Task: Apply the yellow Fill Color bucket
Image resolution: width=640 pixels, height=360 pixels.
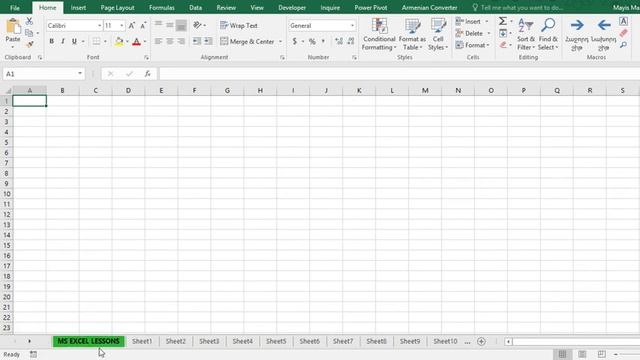Action: pyautogui.click(x=119, y=41)
